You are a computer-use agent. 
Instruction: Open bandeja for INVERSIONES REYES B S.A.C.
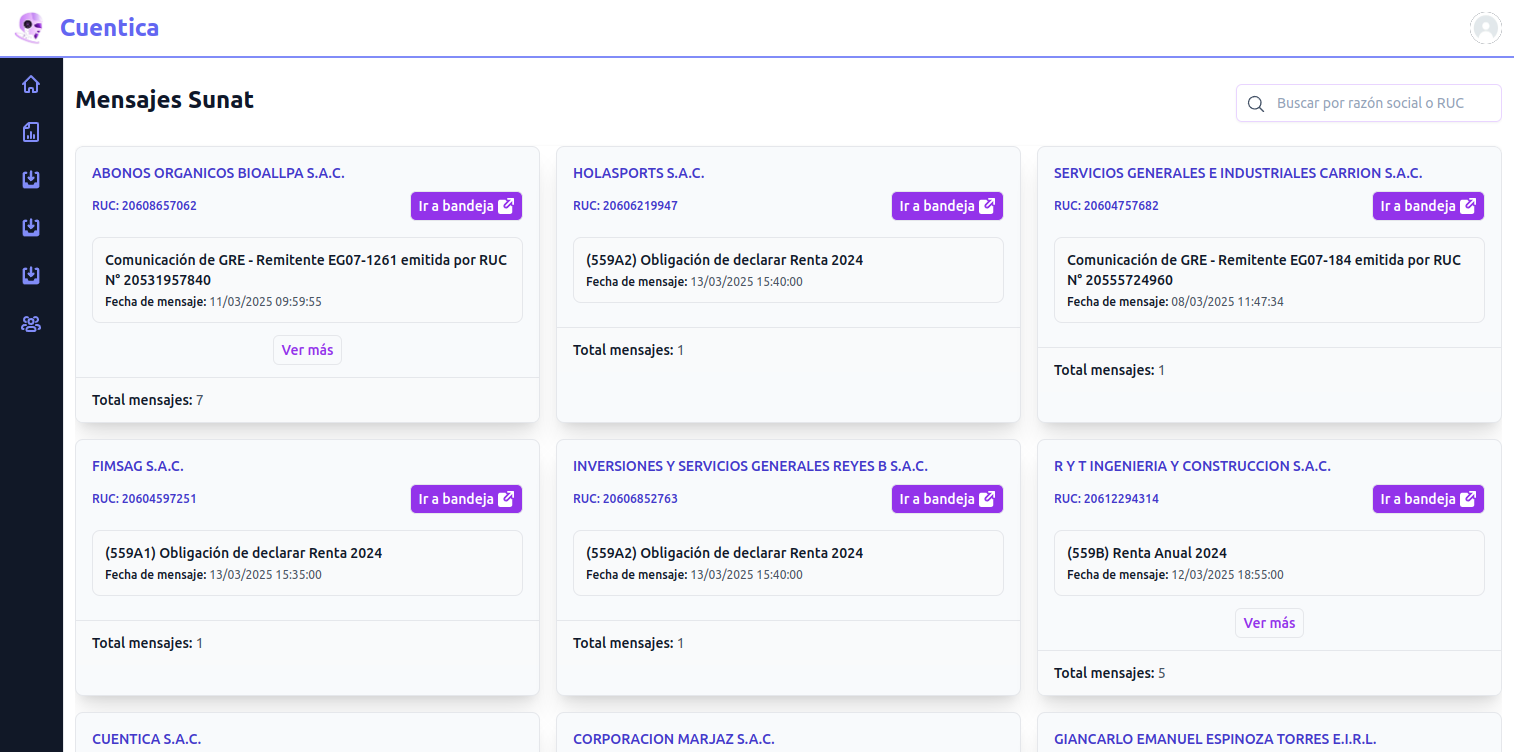(x=947, y=499)
